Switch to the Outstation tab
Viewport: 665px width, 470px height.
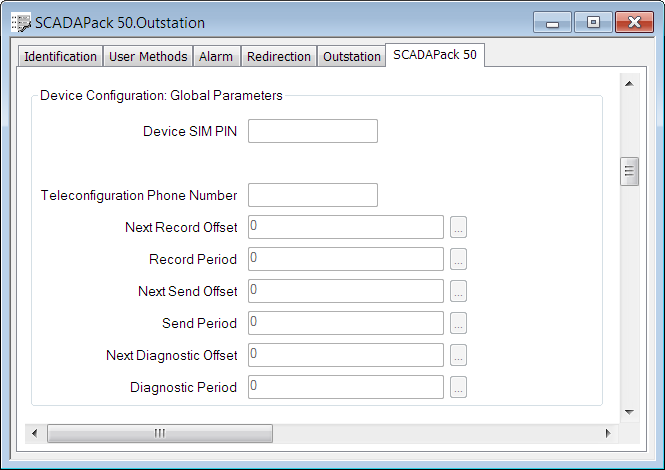point(352,57)
